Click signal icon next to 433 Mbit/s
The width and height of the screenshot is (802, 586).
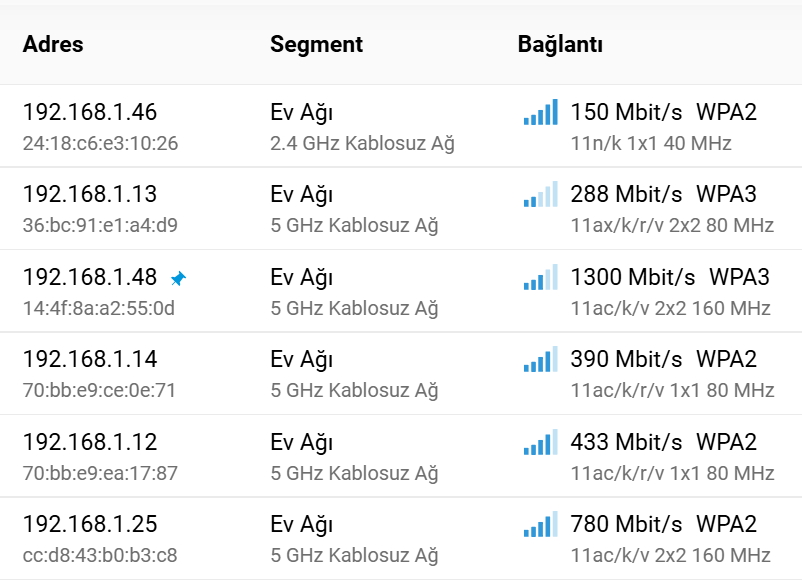(x=541, y=442)
